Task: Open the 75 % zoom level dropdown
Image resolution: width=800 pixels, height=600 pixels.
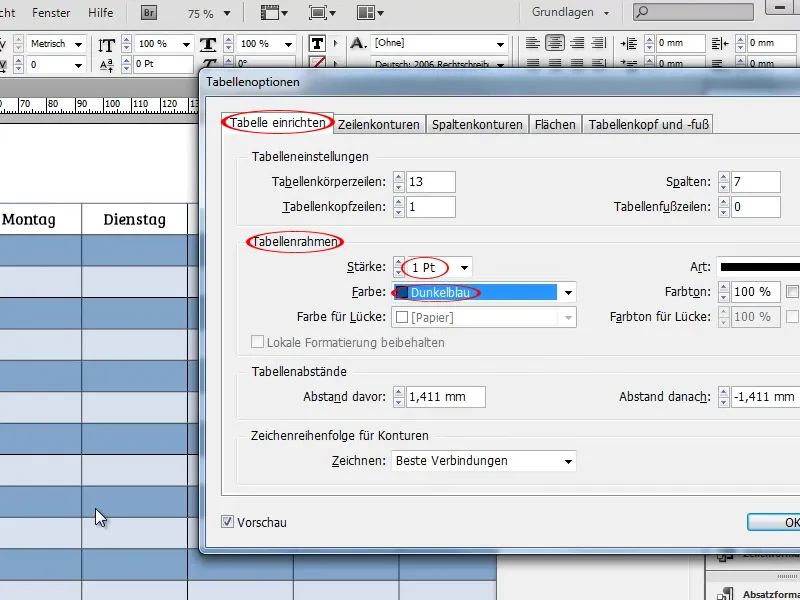Action: [x=227, y=13]
